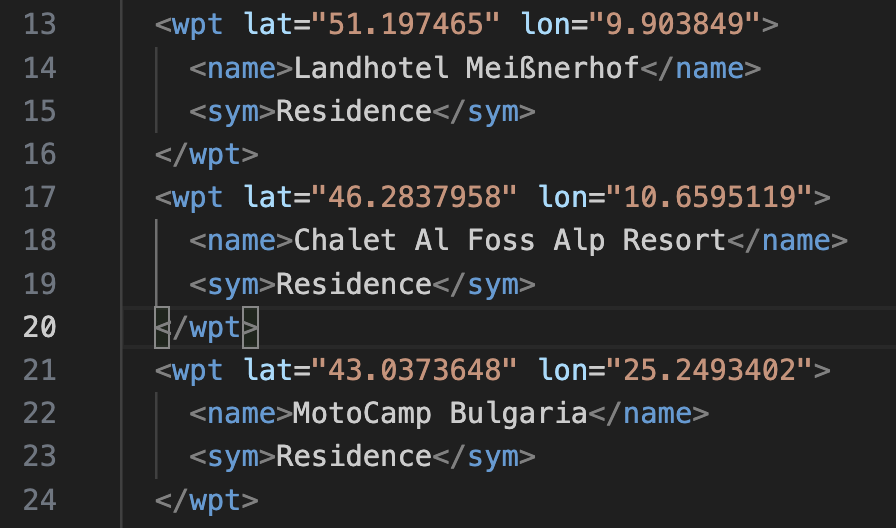Viewport: 896px width, 528px height.
Task: Click line number 13 in the gutter
Action: (39, 25)
